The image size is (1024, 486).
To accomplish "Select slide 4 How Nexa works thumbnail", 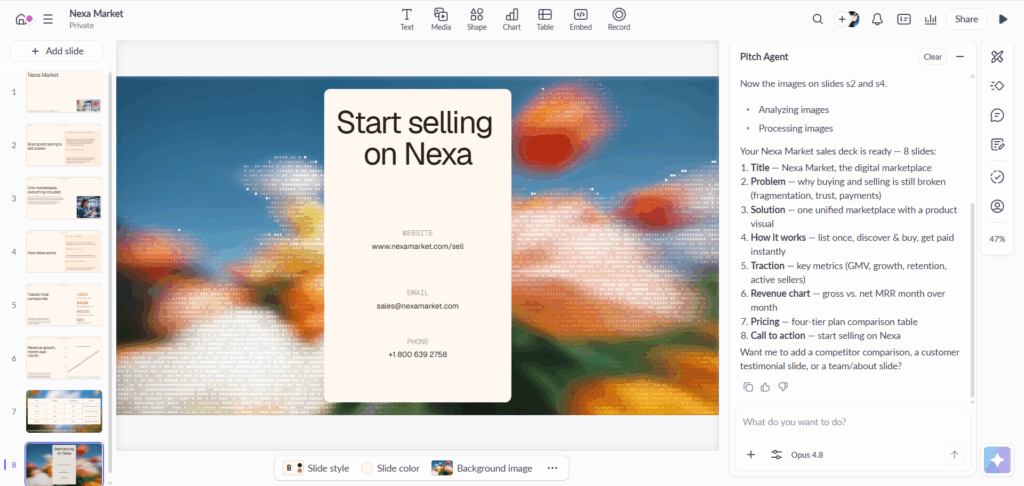I will click(64, 251).
